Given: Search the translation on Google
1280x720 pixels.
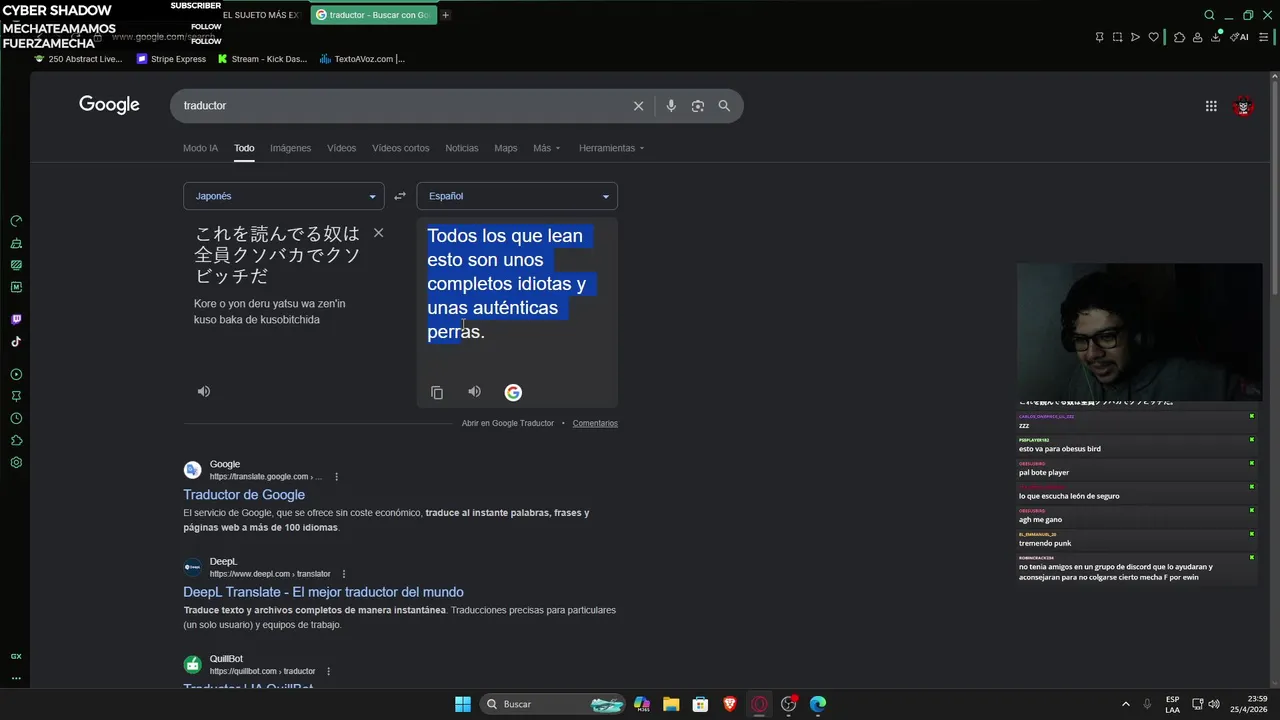Looking at the screenshot, I should (x=513, y=392).
